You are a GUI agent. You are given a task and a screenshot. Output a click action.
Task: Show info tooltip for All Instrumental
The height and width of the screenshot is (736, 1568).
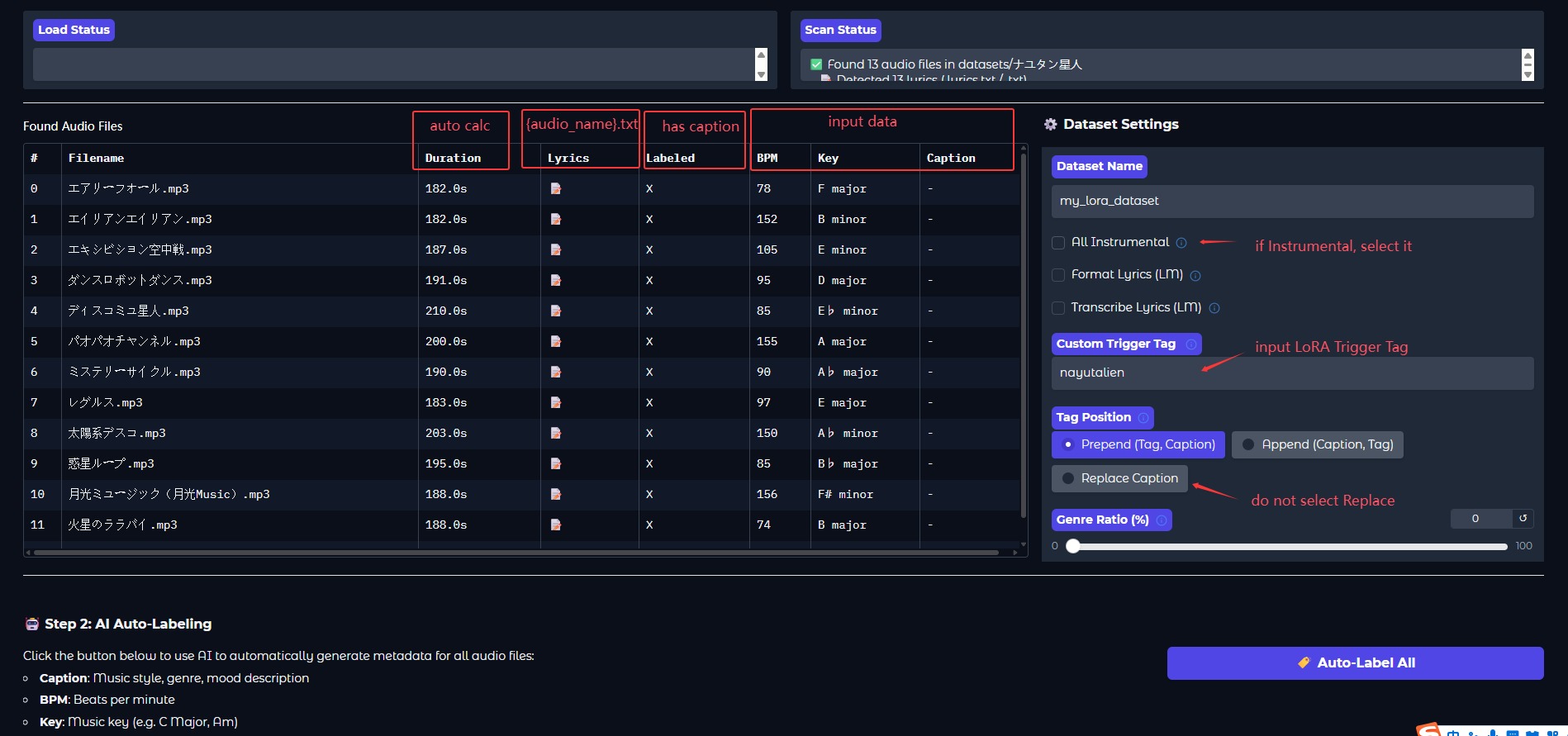coord(1181,243)
